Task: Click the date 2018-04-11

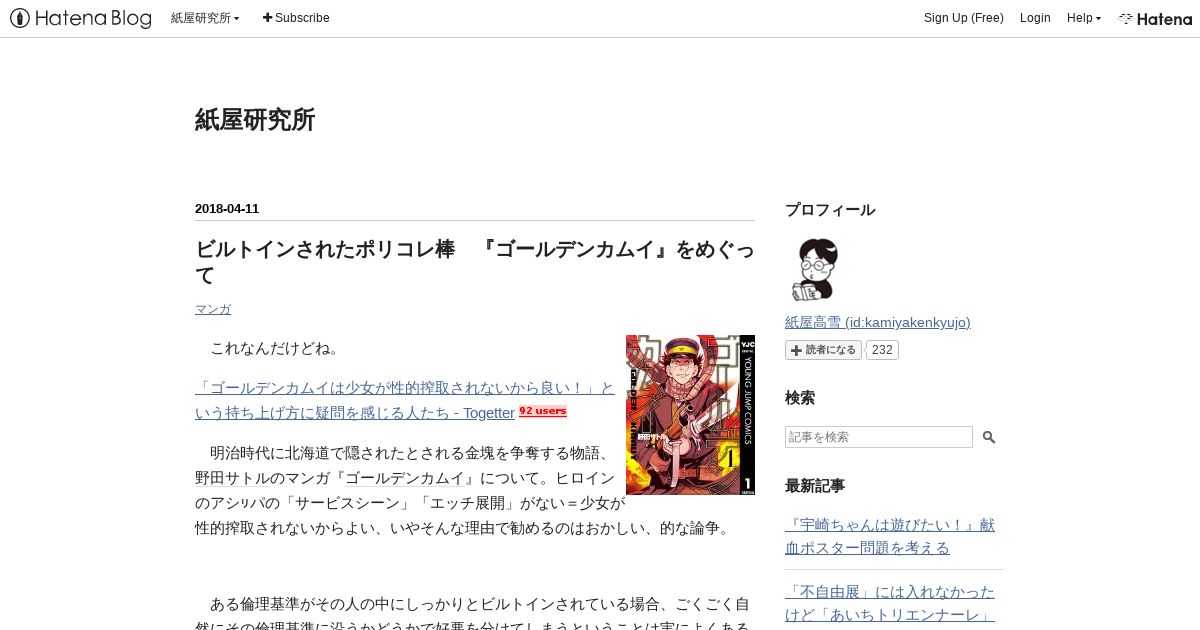Action: pyautogui.click(x=227, y=209)
